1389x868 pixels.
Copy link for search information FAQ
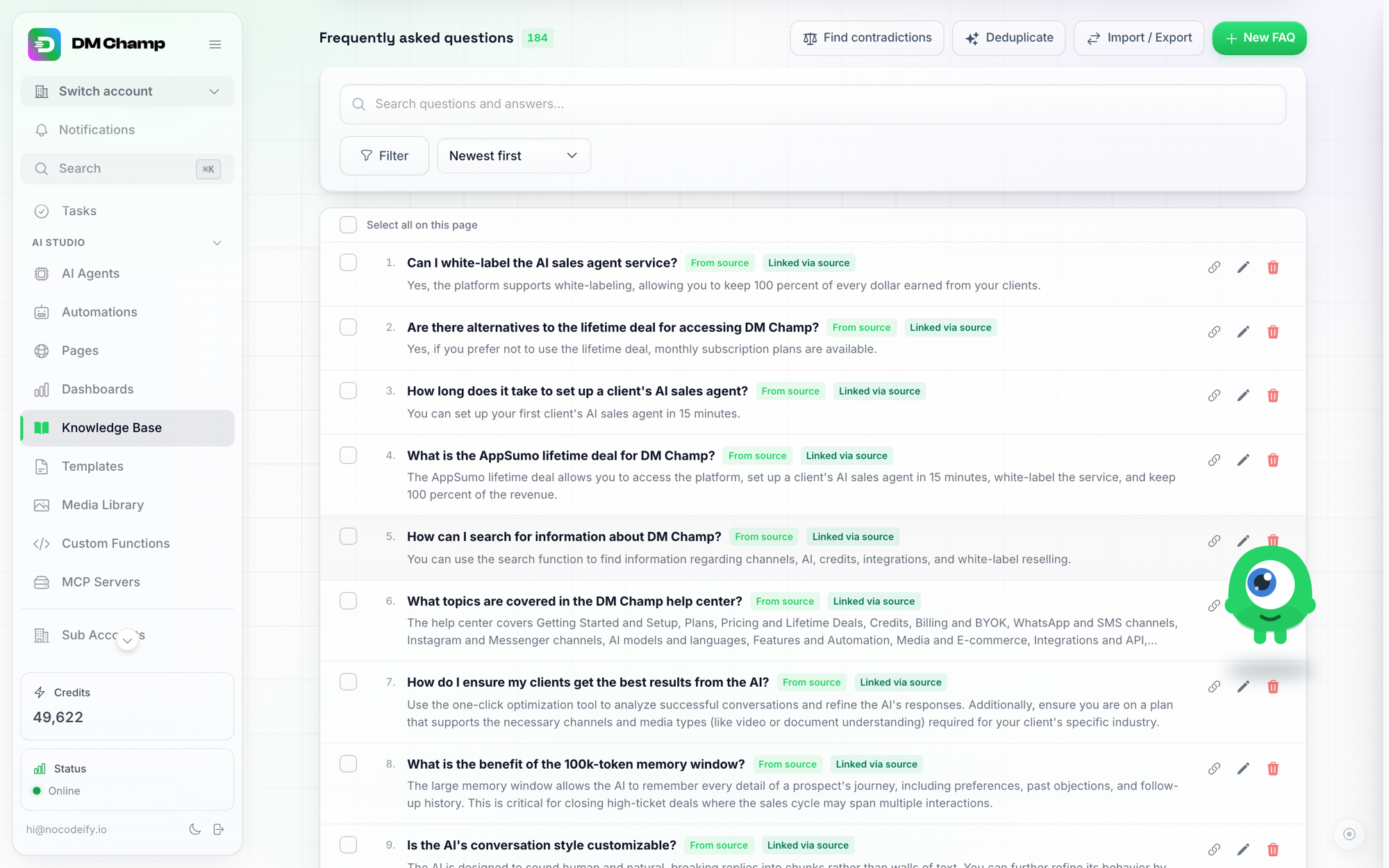coord(1214,541)
